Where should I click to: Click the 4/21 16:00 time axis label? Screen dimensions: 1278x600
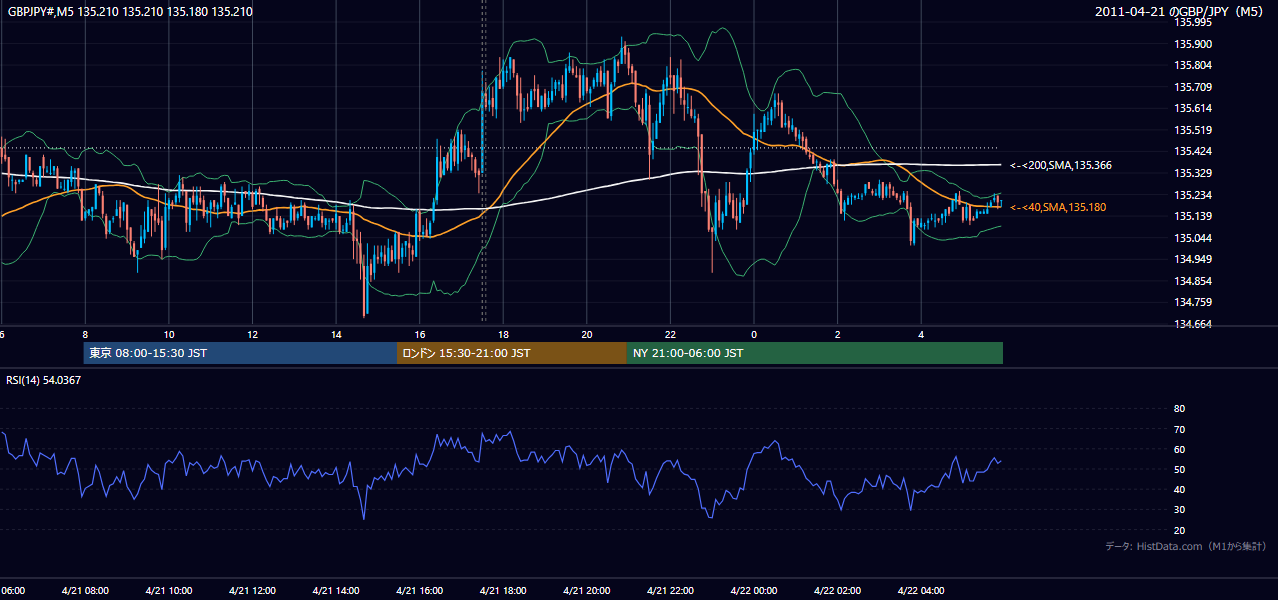420,591
